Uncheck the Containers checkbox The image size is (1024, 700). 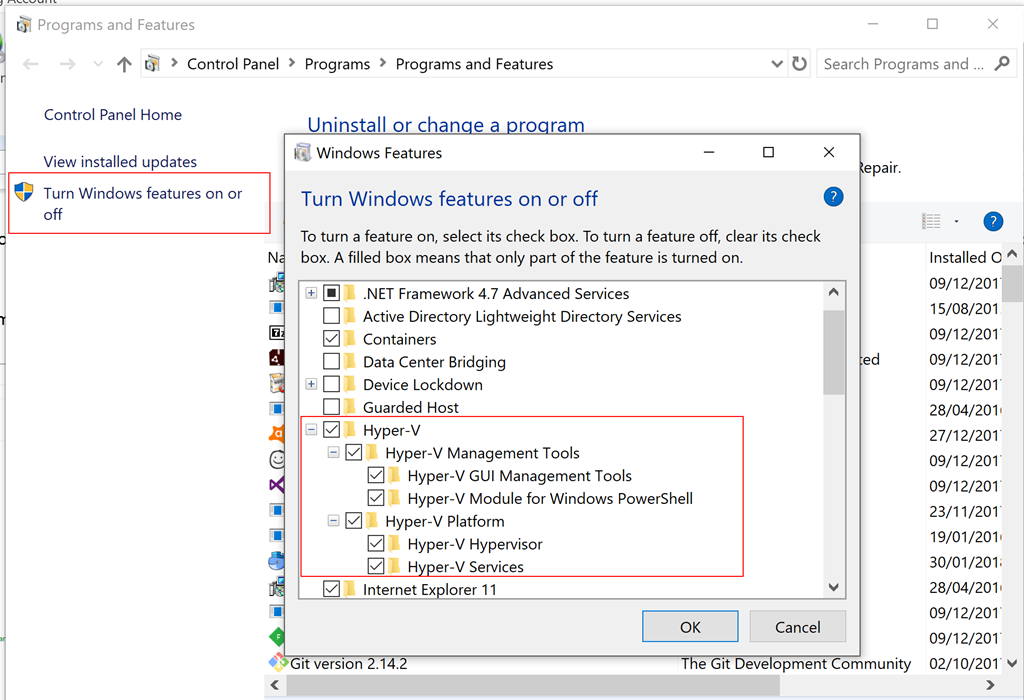pyautogui.click(x=332, y=338)
